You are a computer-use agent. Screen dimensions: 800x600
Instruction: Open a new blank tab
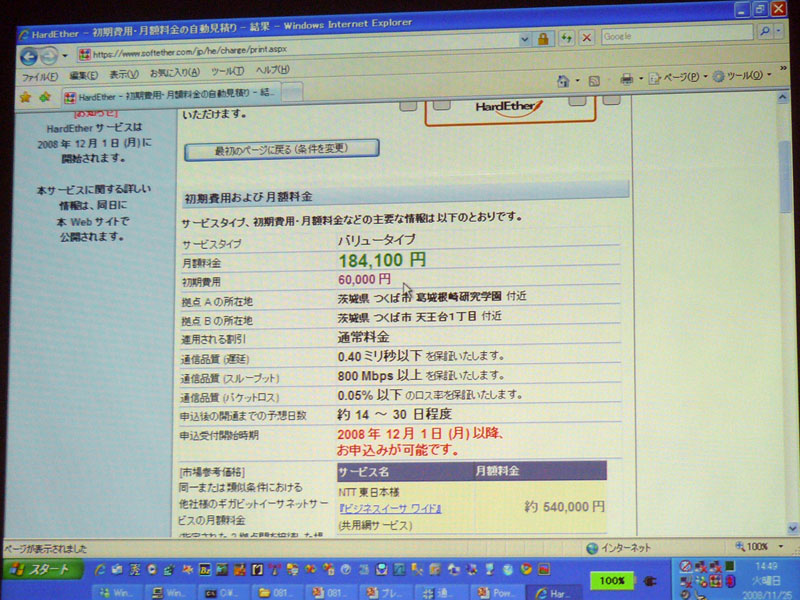pyautogui.click(x=293, y=92)
